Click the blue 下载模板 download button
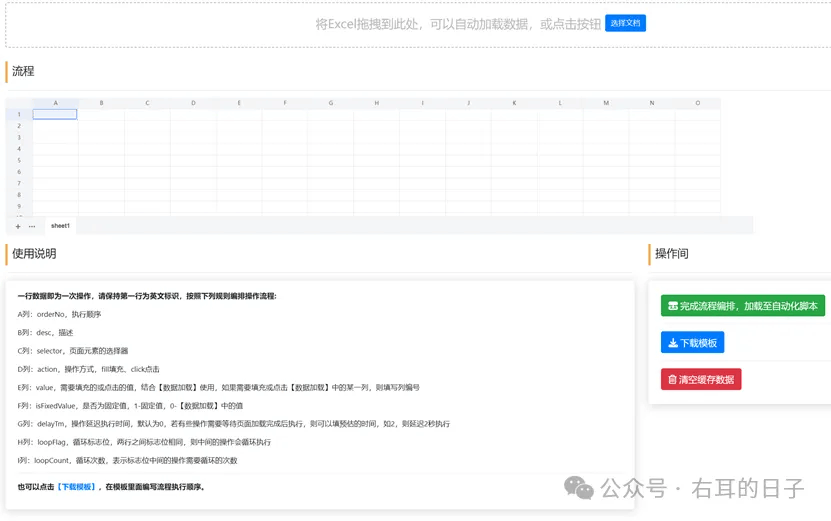 pyautogui.click(x=692, y=343)
